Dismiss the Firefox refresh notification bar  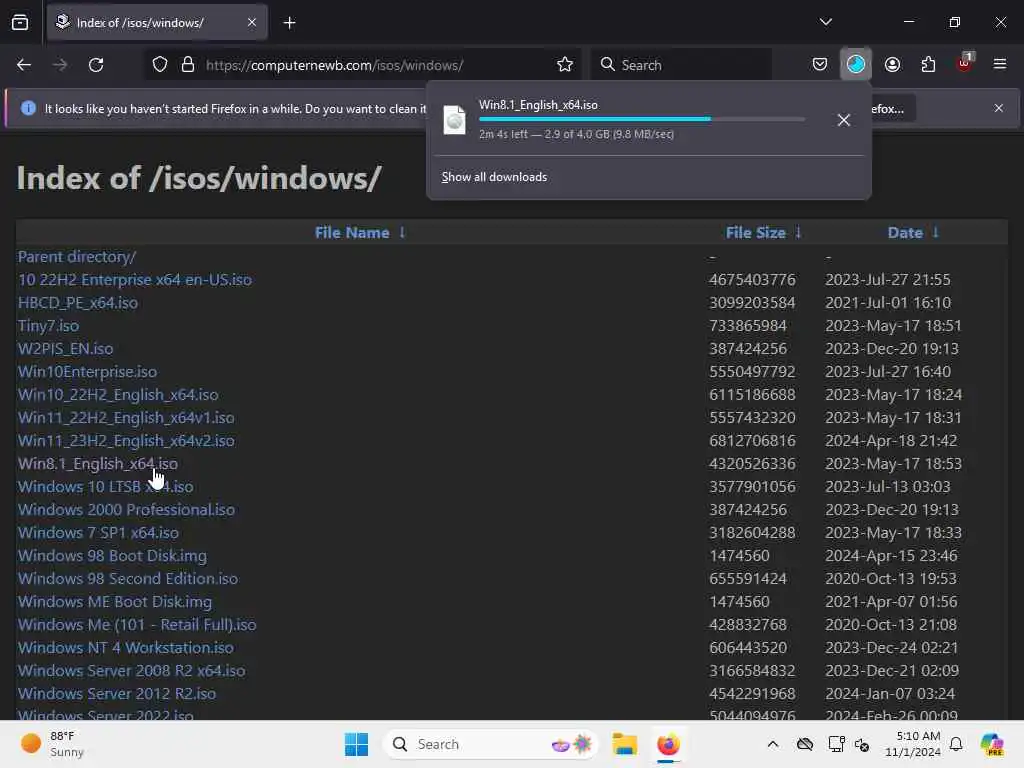[999, 108]
